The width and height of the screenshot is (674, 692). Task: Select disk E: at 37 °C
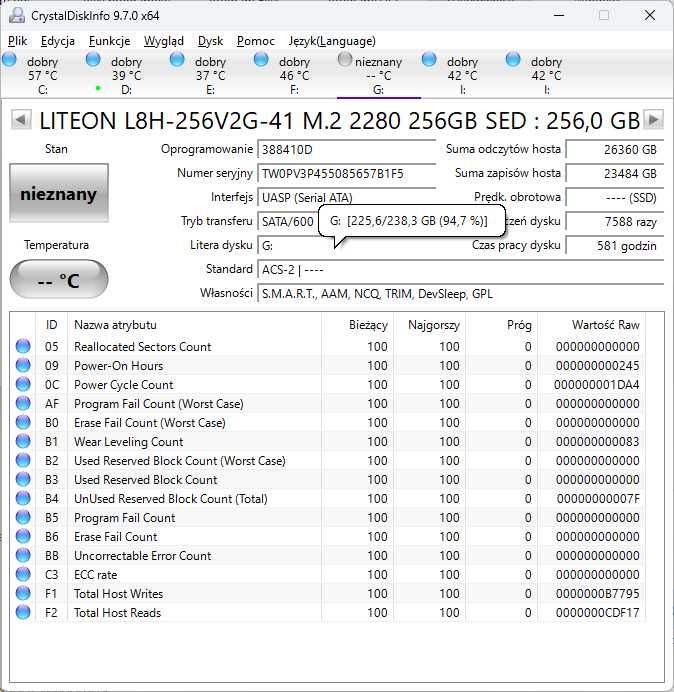pyautogui.click(x=210, y=75)
